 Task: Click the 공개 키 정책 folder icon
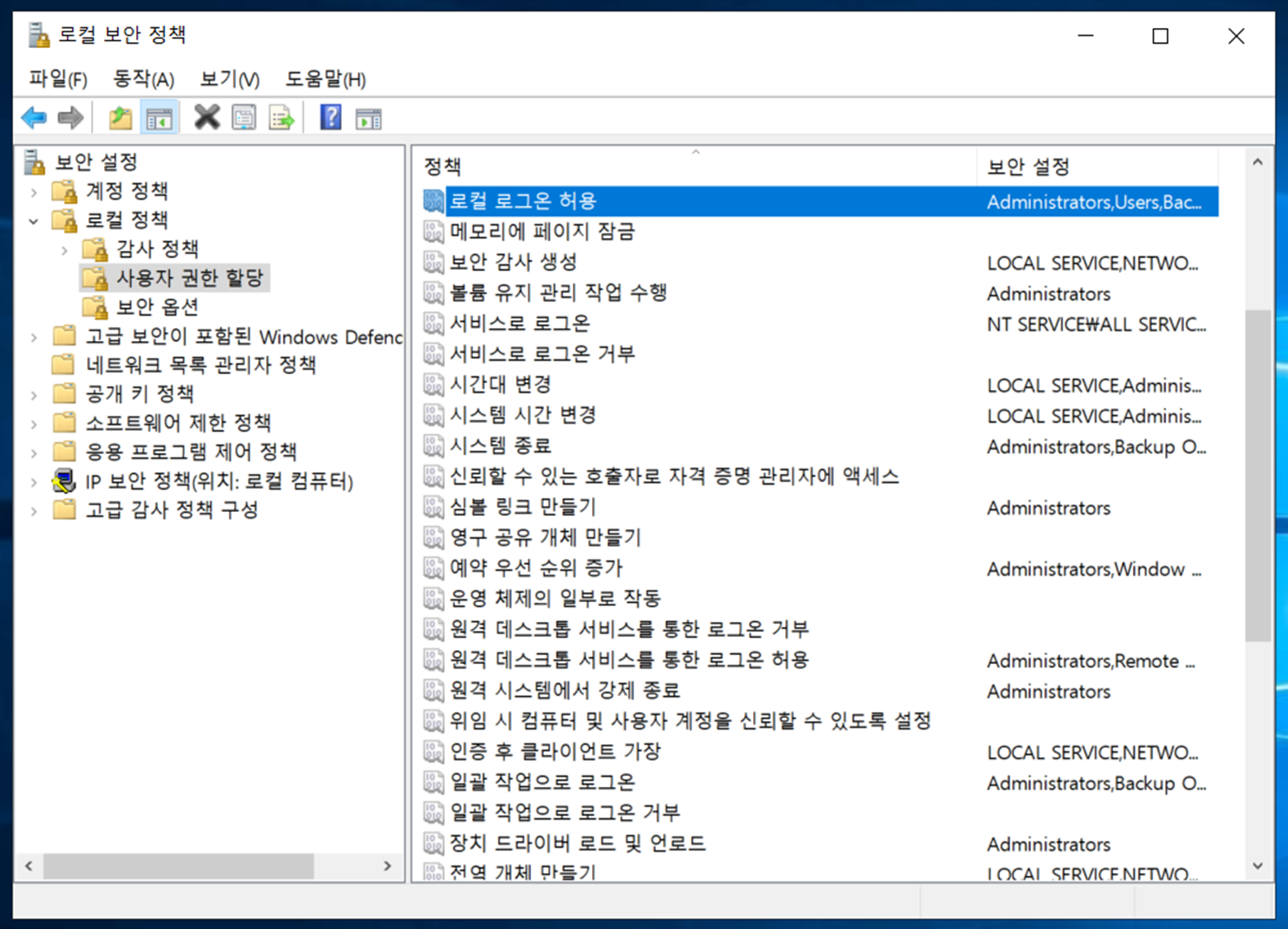(x=64, y=393)
